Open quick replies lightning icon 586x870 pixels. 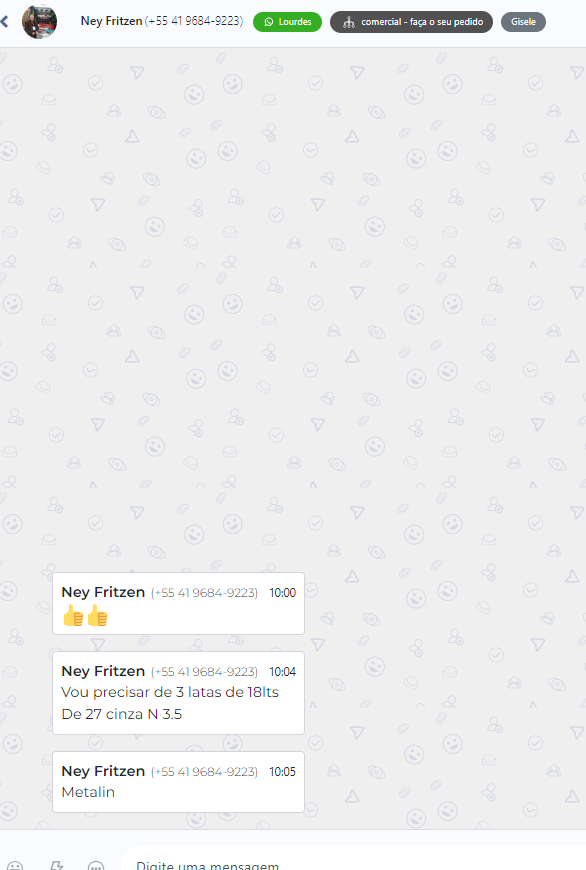click(56, 866)
